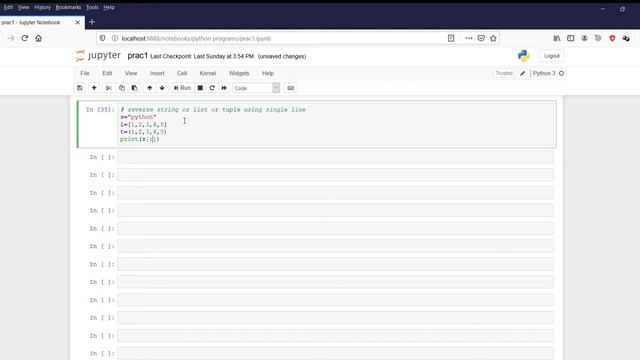Open Firefox History menu
This screenshot has height=360, width=640.
tap(42, 7)
